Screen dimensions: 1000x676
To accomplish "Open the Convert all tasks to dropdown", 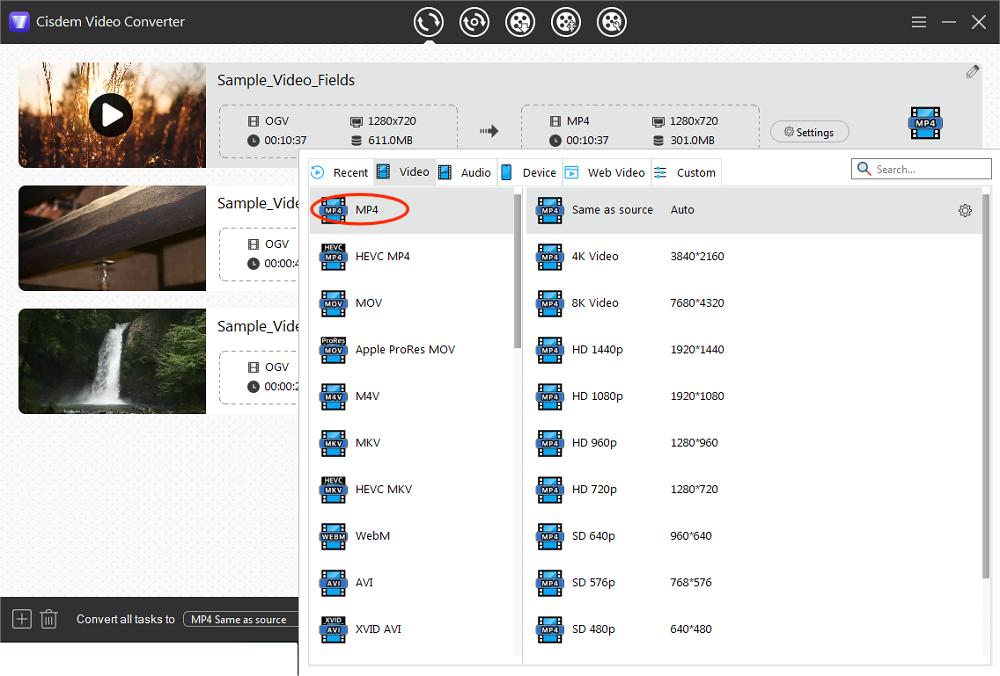I will coord(240,619).
